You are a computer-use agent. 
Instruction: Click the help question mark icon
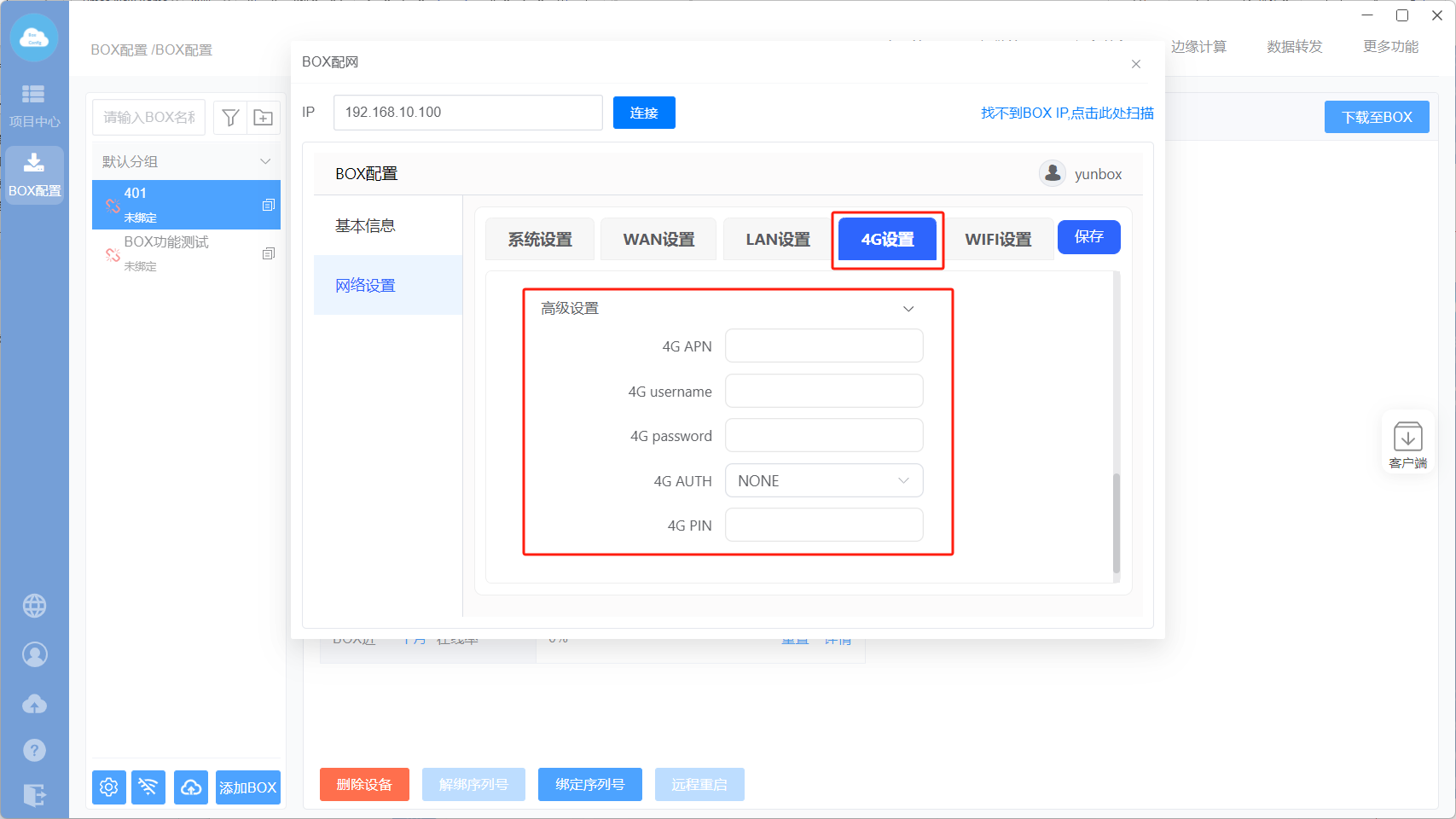[34, 750]
